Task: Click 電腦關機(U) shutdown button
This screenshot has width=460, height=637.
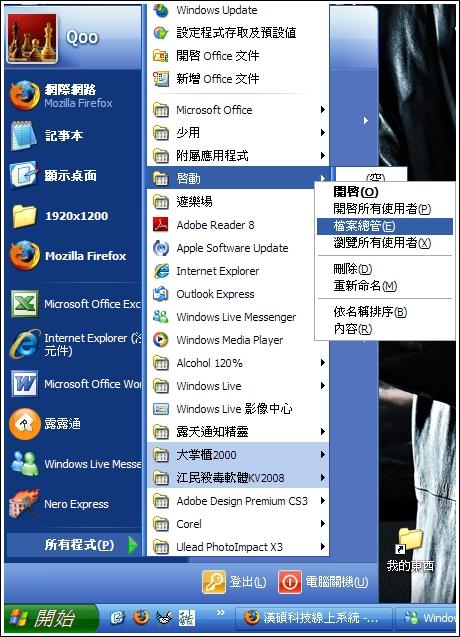Action: click(x=323, y=582)
